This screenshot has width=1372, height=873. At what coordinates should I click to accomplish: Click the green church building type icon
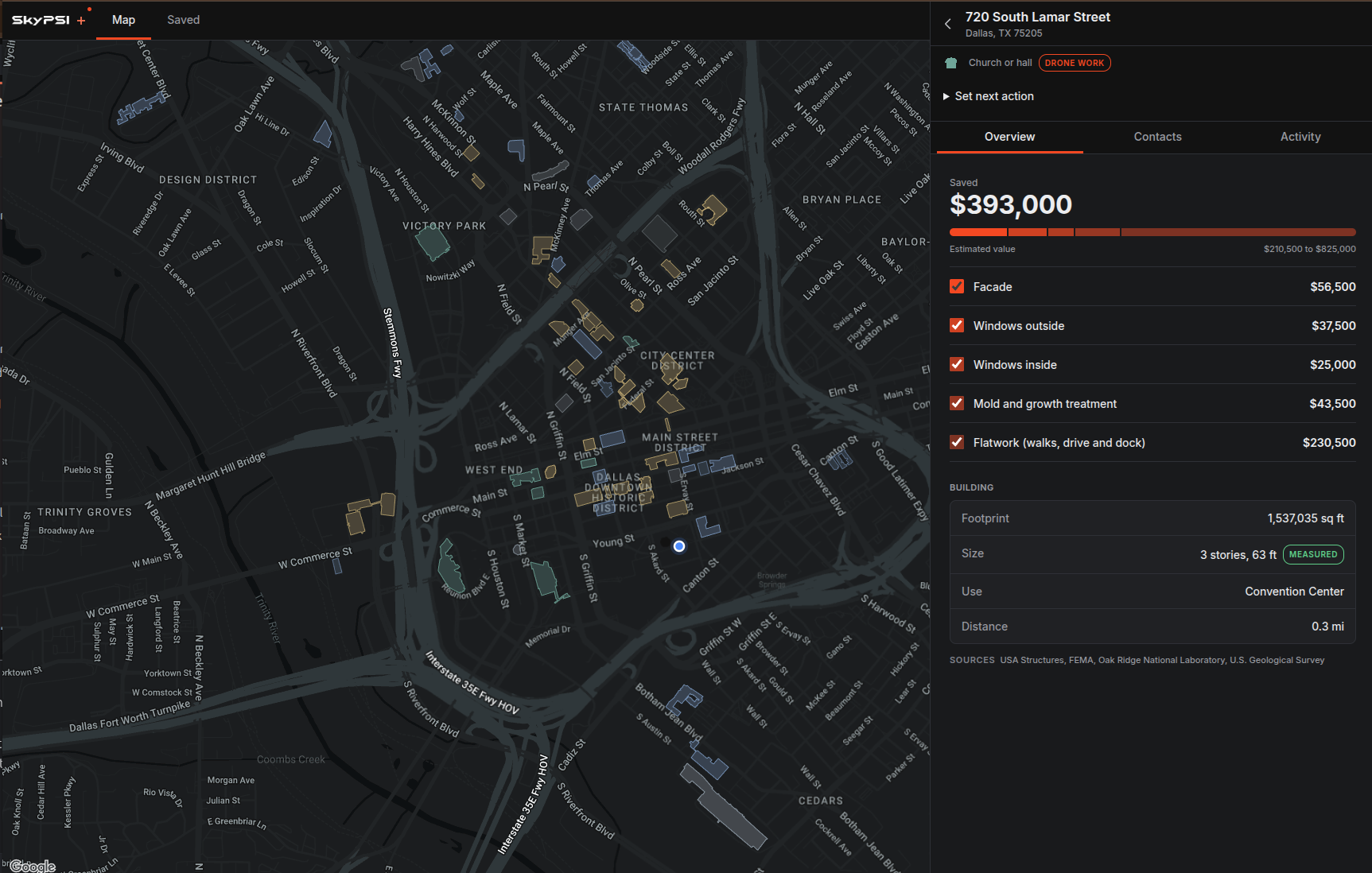coord(951,63)
